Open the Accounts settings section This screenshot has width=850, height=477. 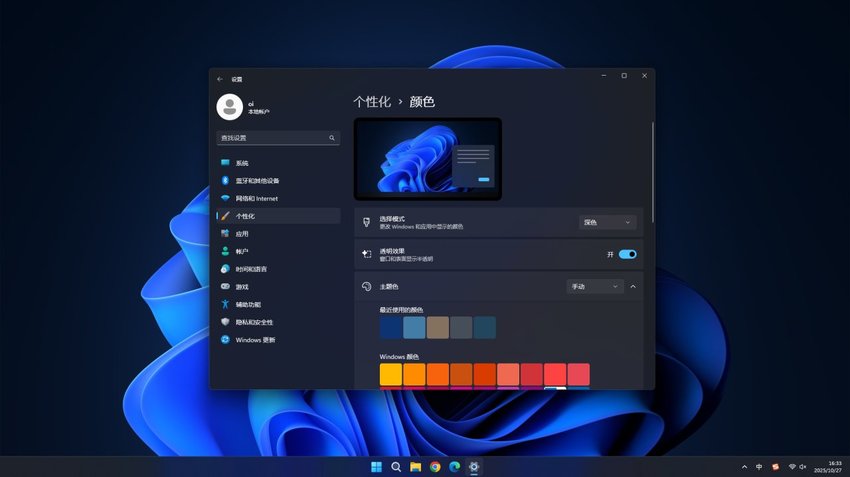(x=242, y=252)
